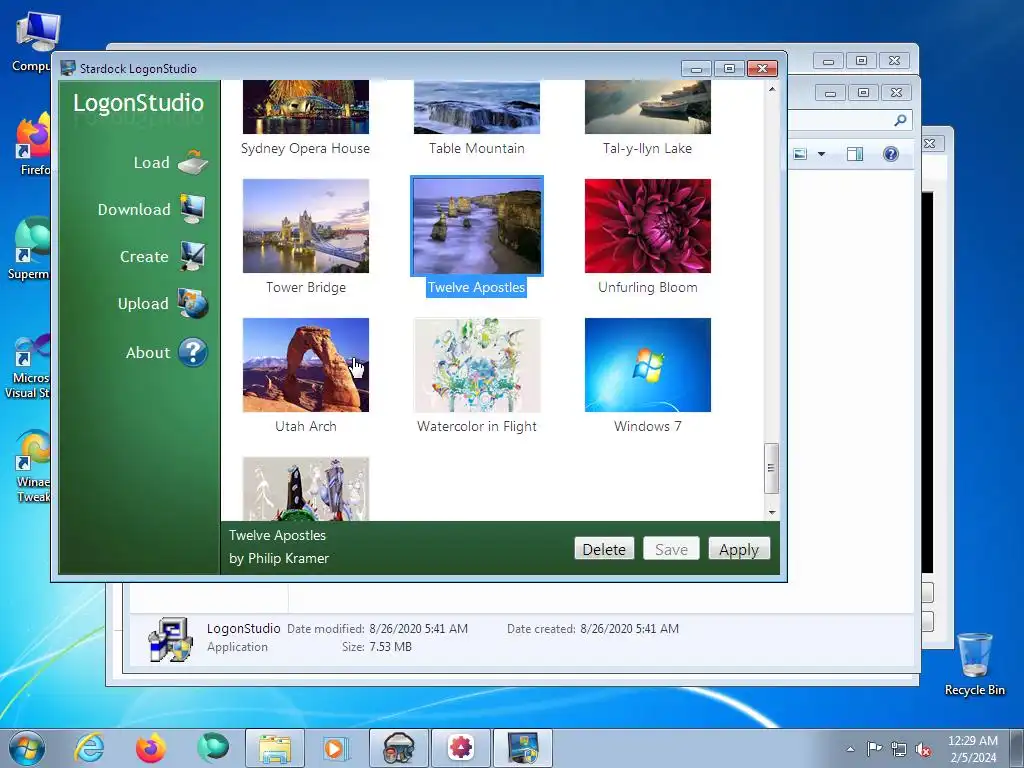Choose the Twelve Apostles thumbnail

(477, 226)
